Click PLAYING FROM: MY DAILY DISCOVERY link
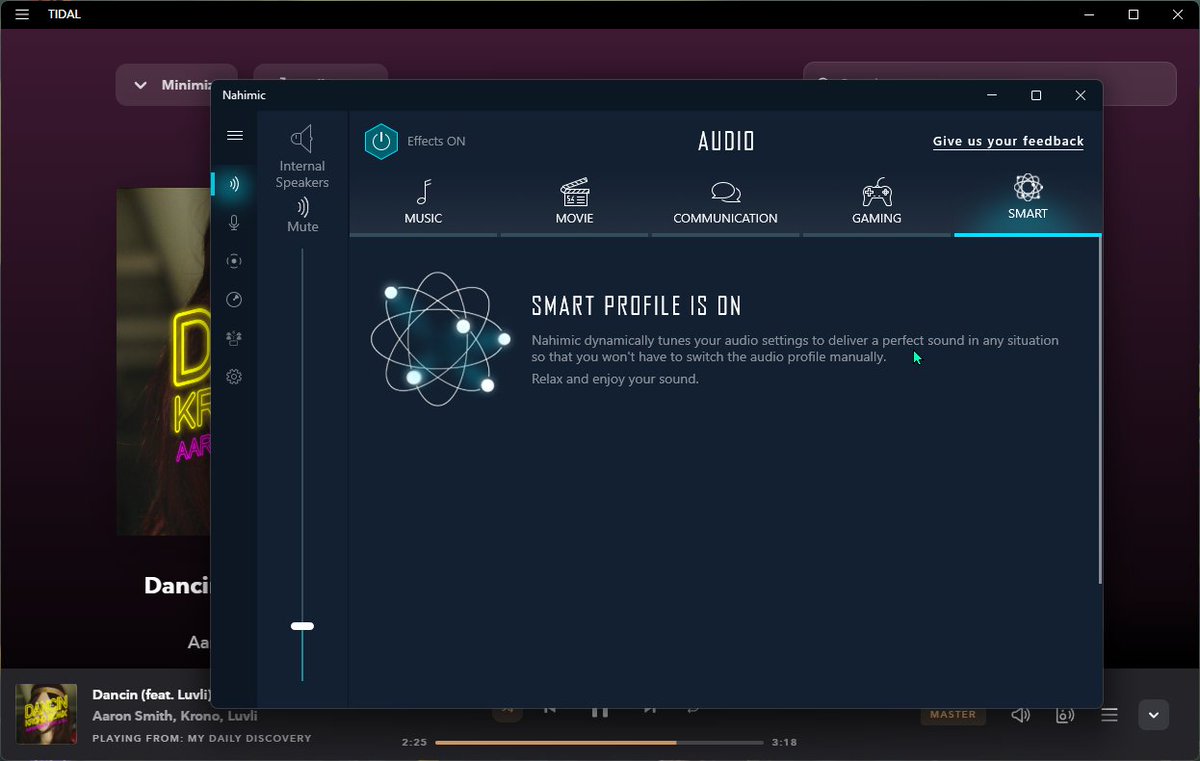The width and height of the screenshot is (1200, 761). [202, 738]
